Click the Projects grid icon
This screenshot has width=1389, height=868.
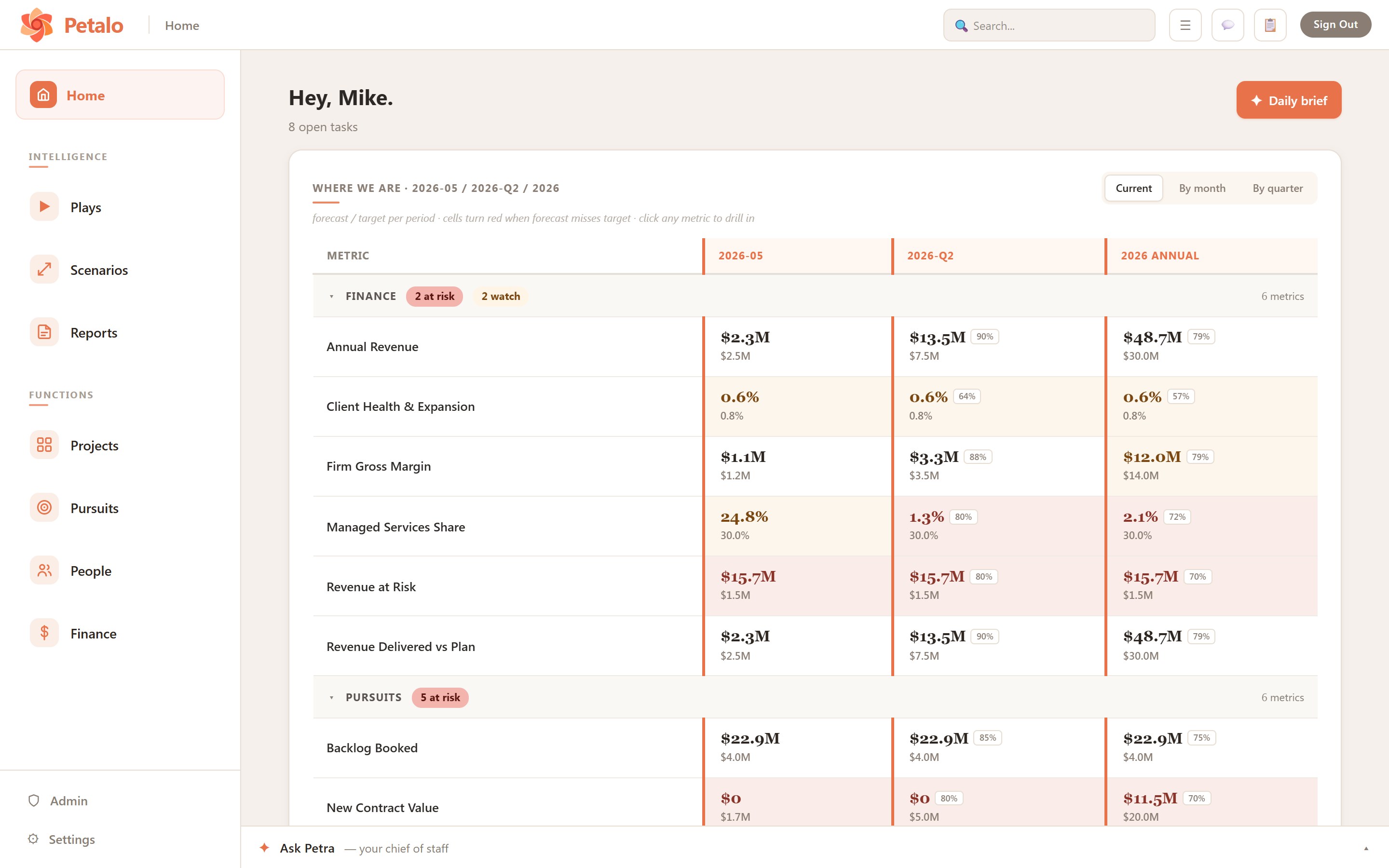[x=44, y=445]
